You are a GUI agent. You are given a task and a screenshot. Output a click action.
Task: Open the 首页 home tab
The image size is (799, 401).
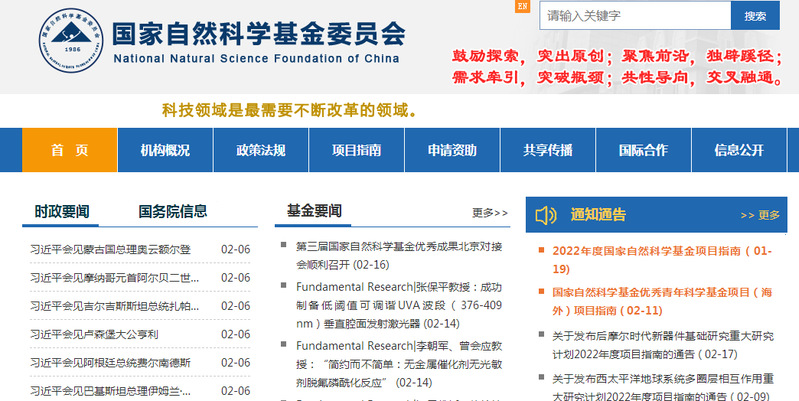[x=69, y=150]
